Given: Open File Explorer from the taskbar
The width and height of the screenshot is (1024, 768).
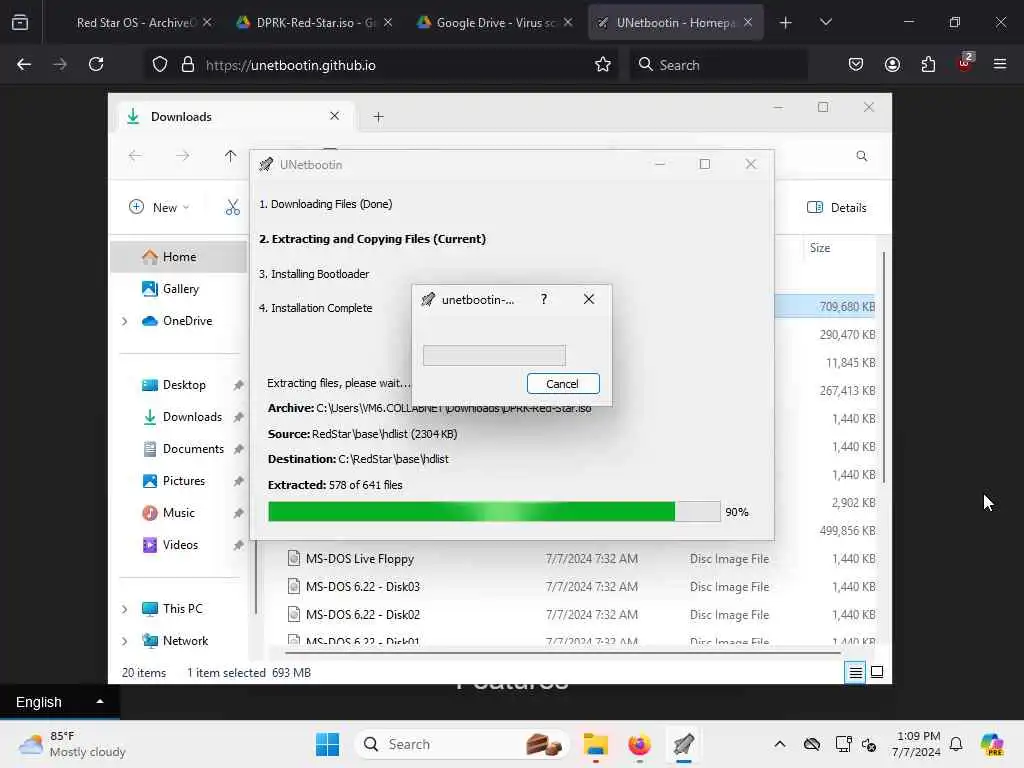Looking at the screenshot, I should click(x=596, y=744).
